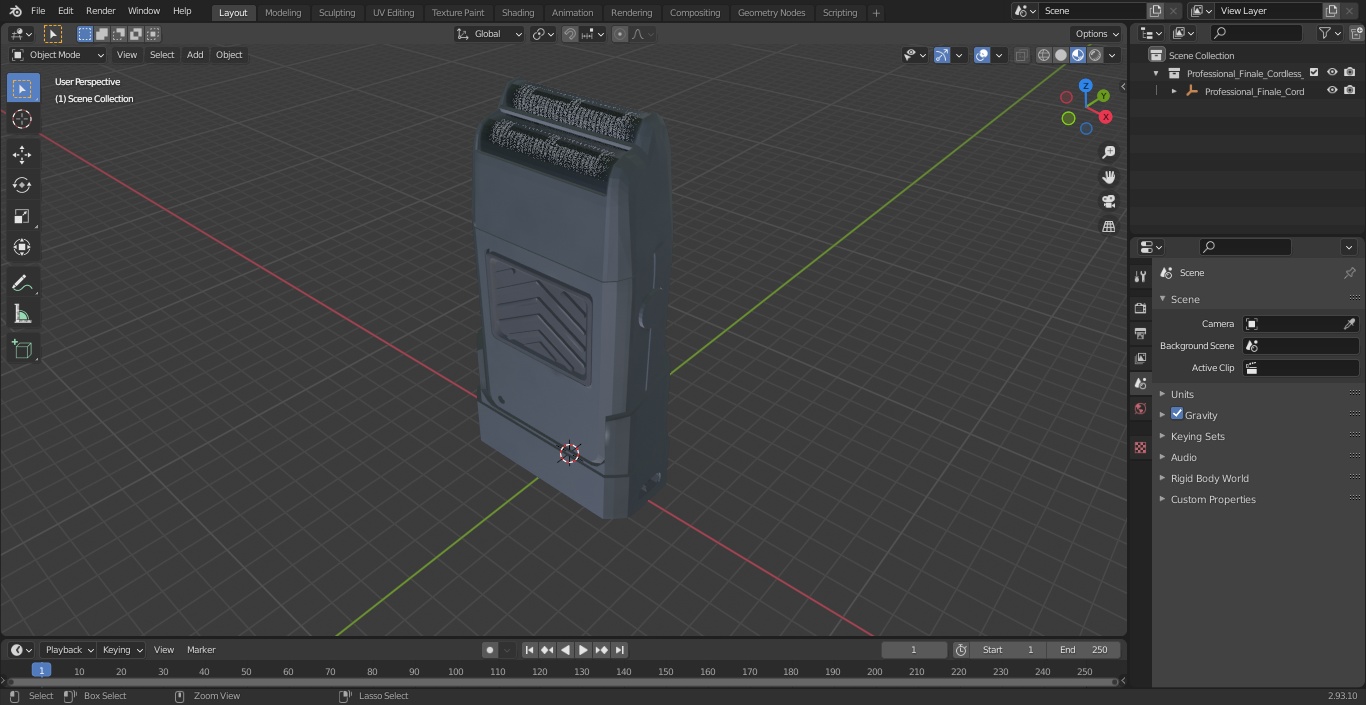Screen dimensions: 1366x705
Task: Switch to the Geometry Nodes tab
Action: point(771,12)
